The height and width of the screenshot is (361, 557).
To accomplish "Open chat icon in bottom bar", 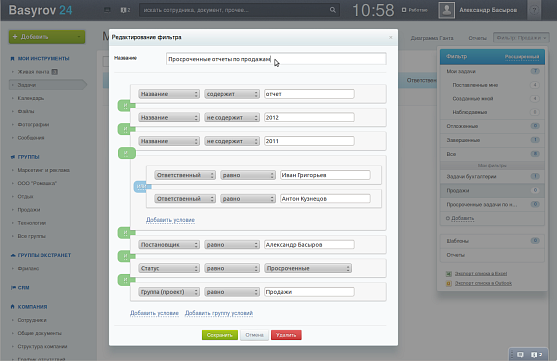I will click(520, 355).
